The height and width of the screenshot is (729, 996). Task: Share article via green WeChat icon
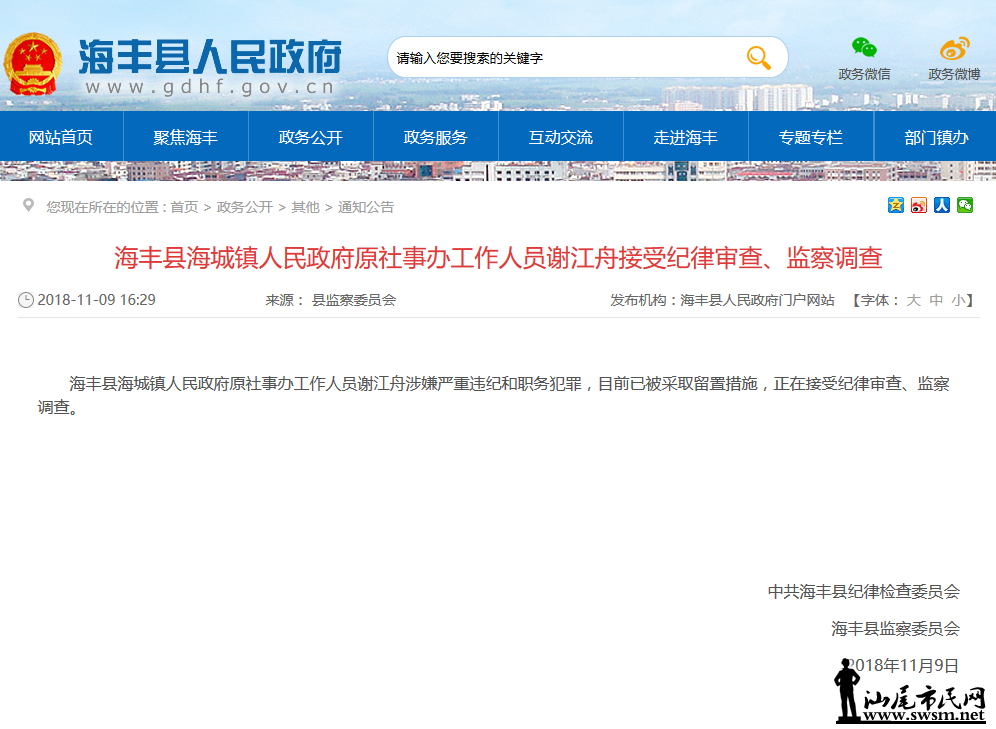coord(965,205)
